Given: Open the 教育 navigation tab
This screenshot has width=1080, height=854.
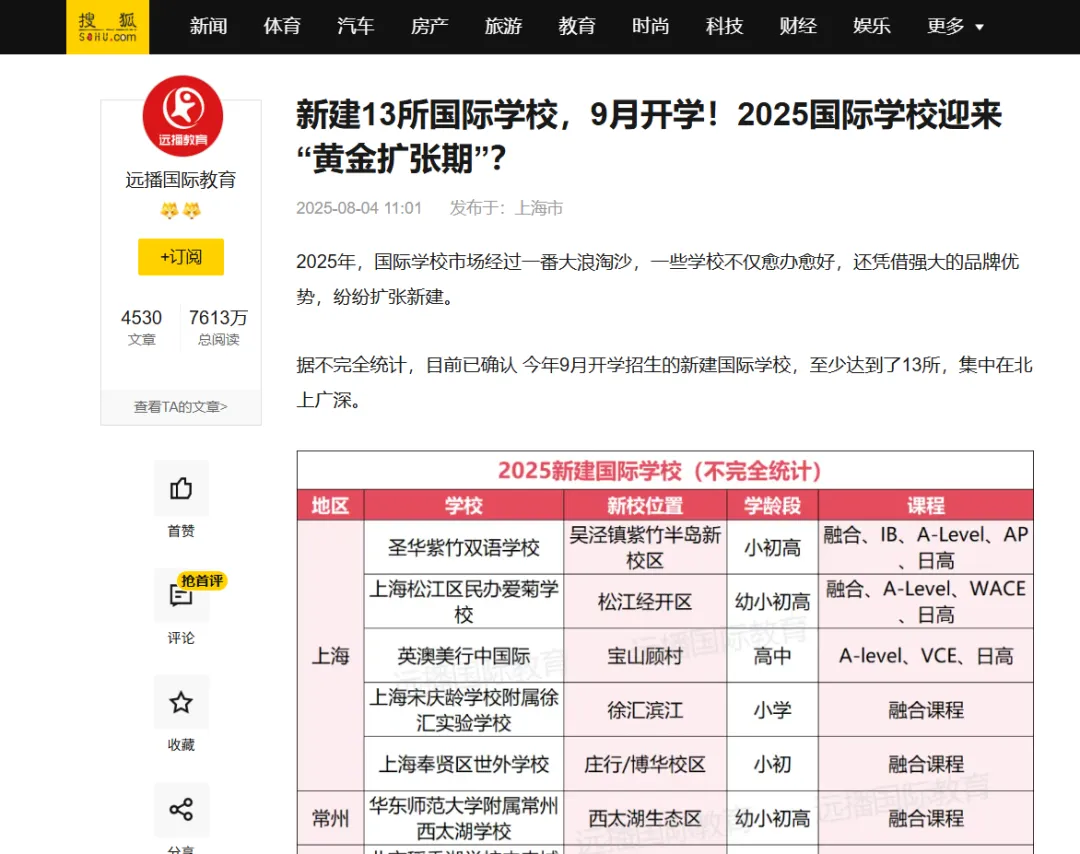Looking at the screenshot, I should [x=577, y=26].
